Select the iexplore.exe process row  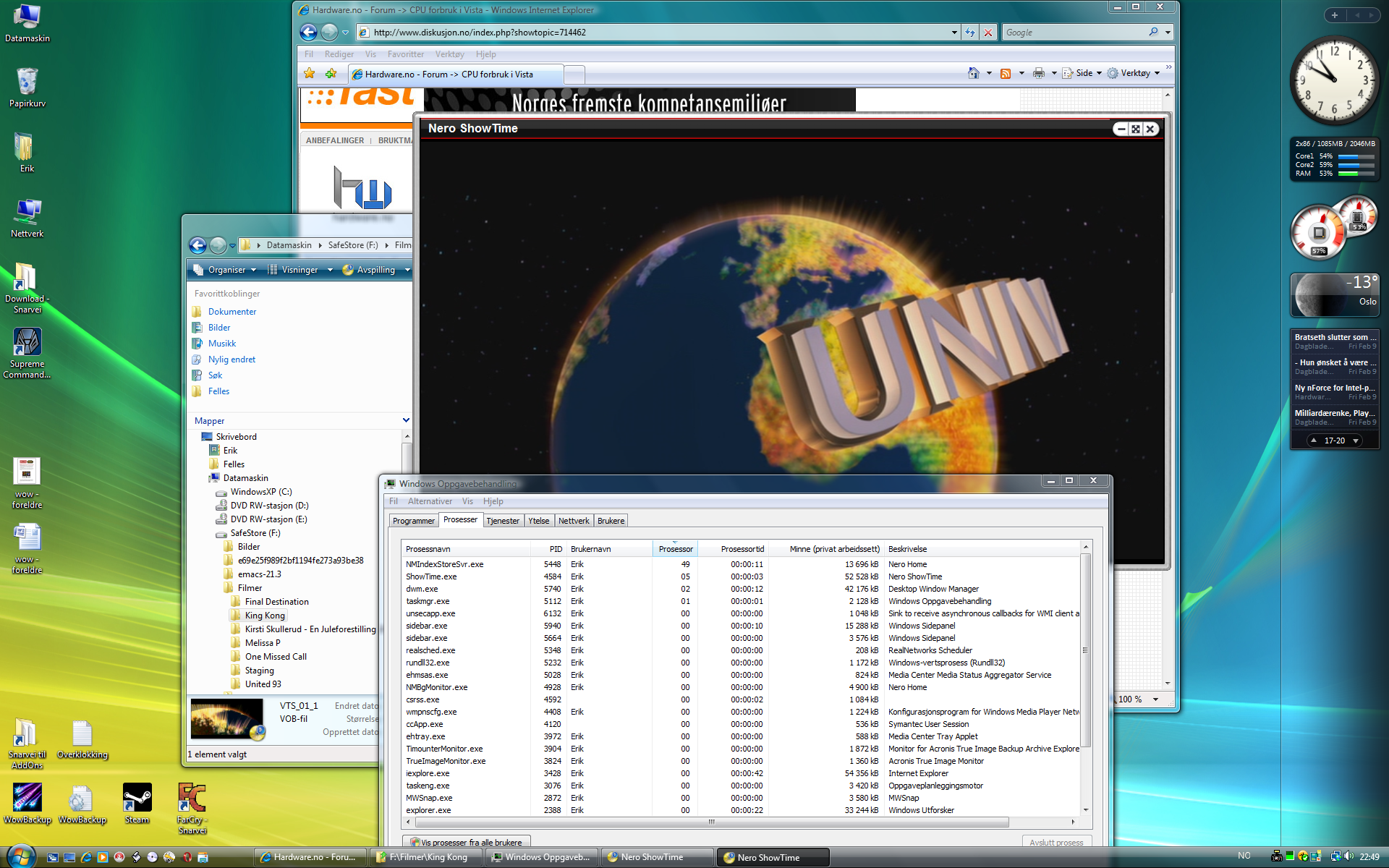[742, 773]
